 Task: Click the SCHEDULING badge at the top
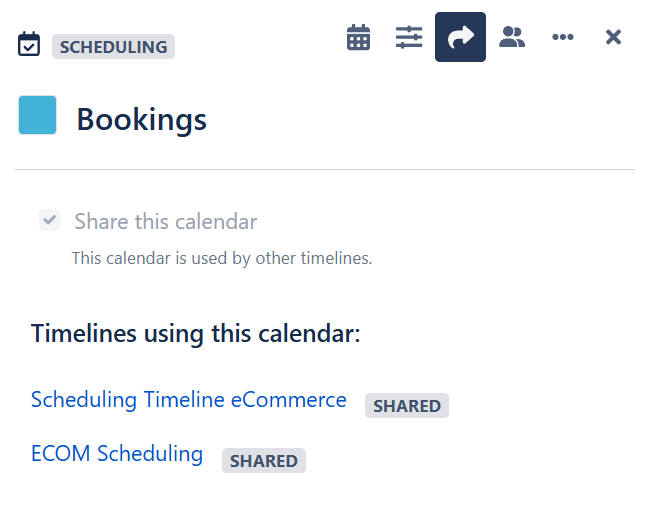pyautogui.click(x=113, y=47)
